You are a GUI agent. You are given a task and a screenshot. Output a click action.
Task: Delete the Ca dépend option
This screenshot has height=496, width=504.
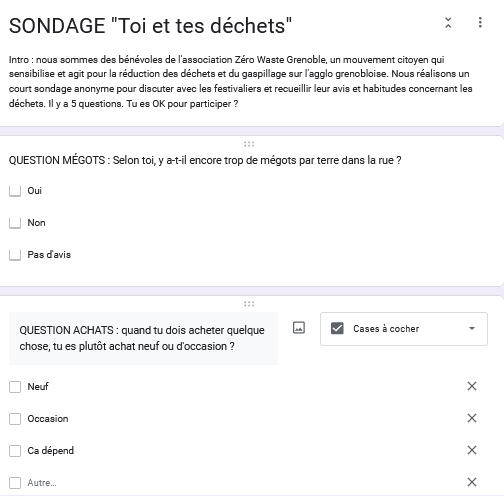point(472,450)
